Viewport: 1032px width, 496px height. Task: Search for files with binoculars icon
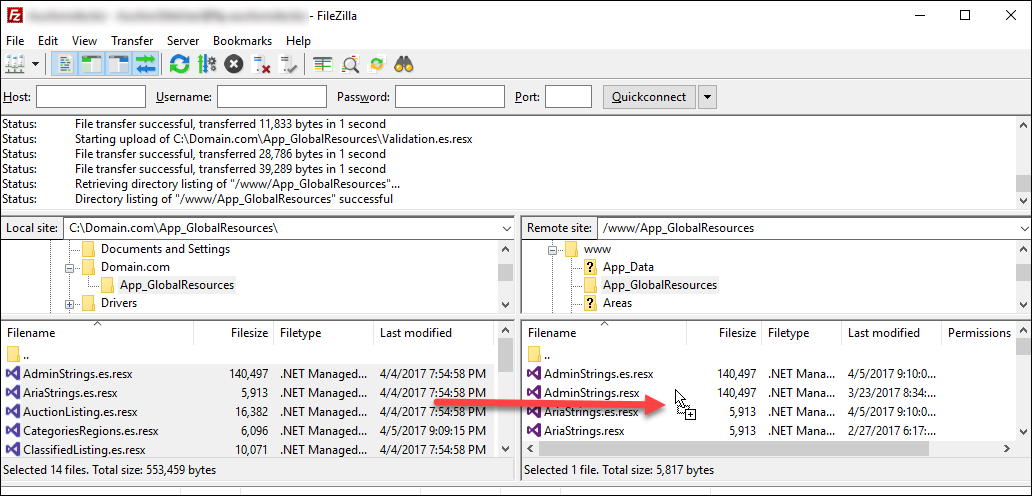click(x=403, y=64)
